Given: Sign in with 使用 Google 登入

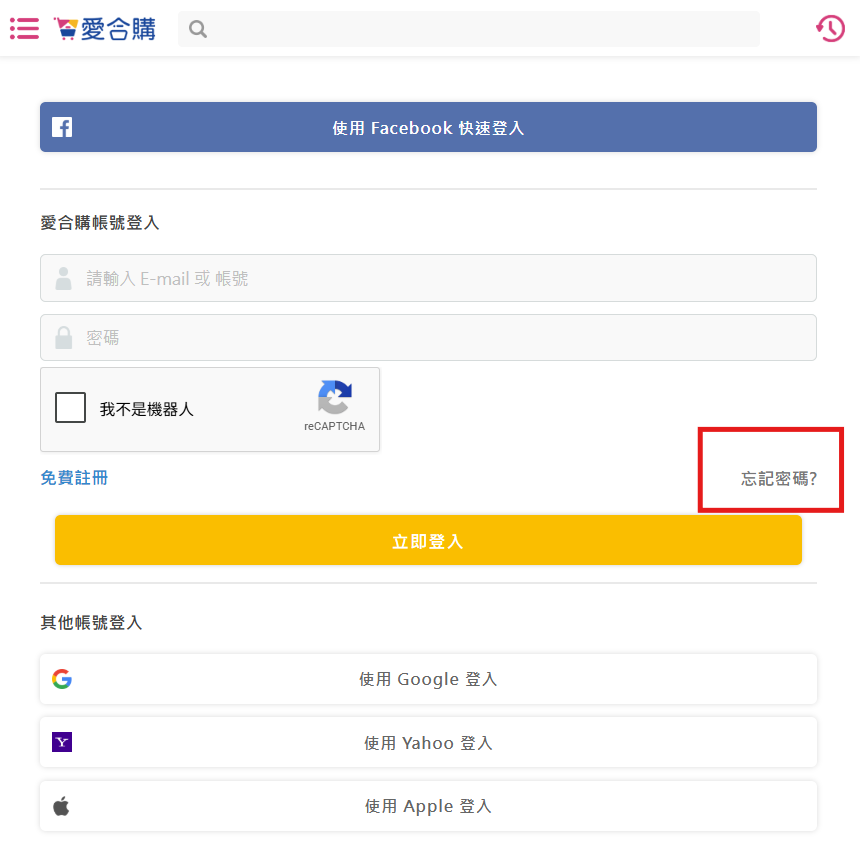Looking at the screenshot, I should click(x=428, y=679).
